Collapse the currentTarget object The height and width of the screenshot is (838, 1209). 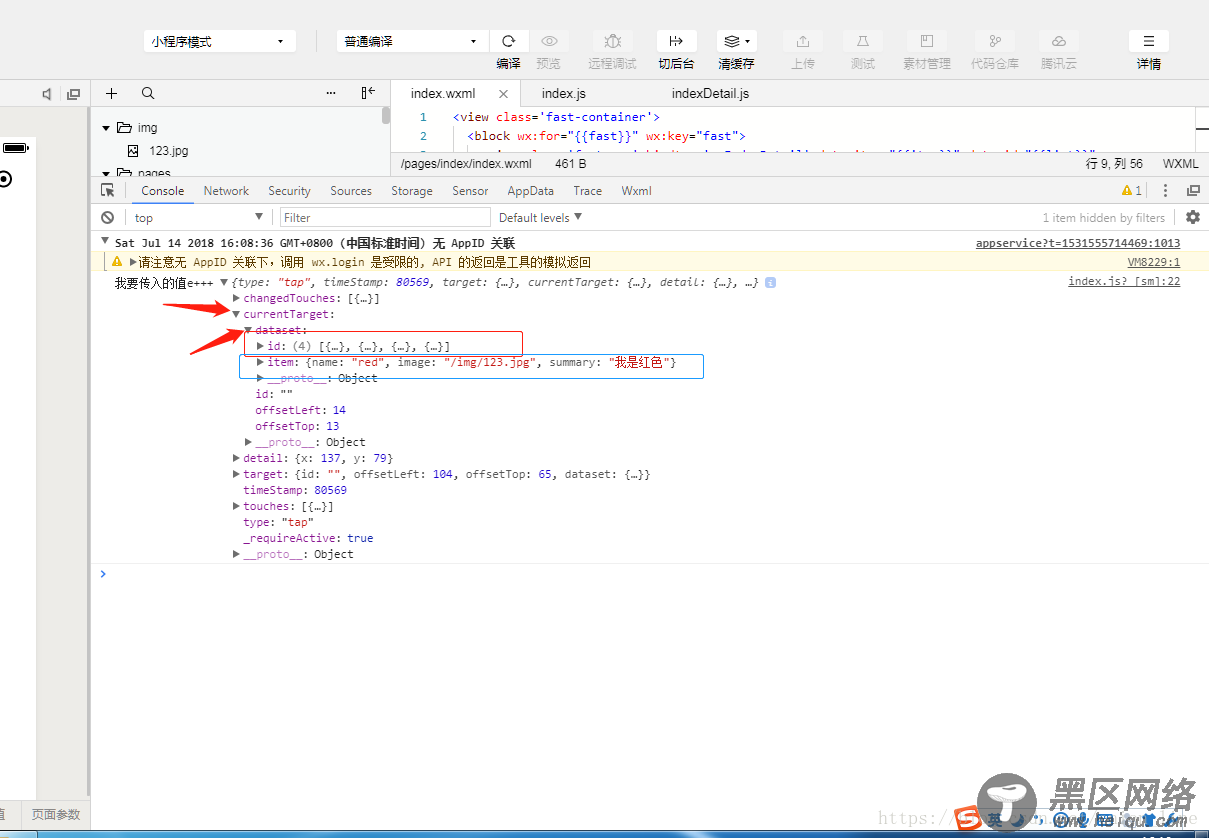click(237, 314)
